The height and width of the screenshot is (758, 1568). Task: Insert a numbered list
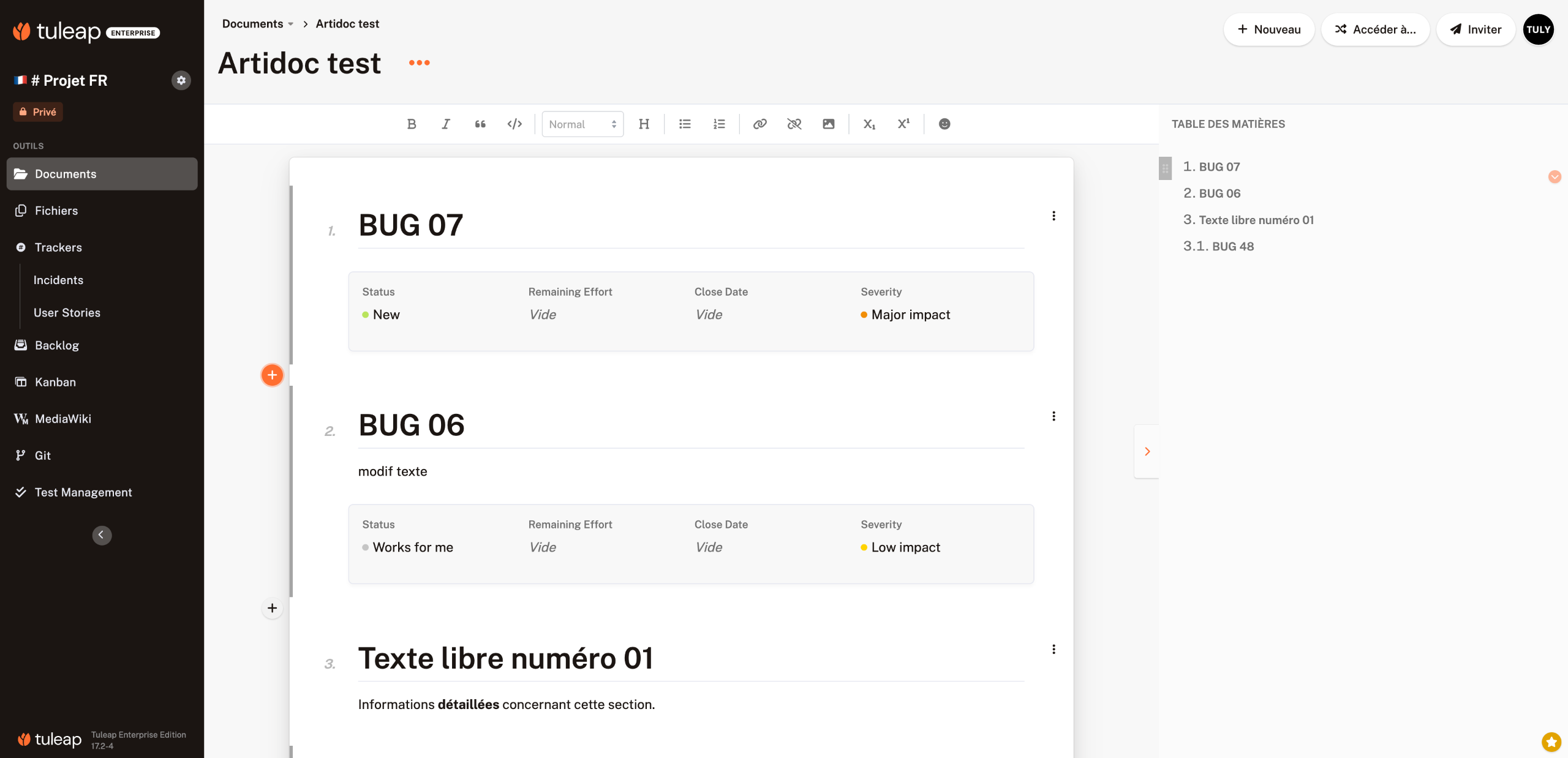pos(719,124)
